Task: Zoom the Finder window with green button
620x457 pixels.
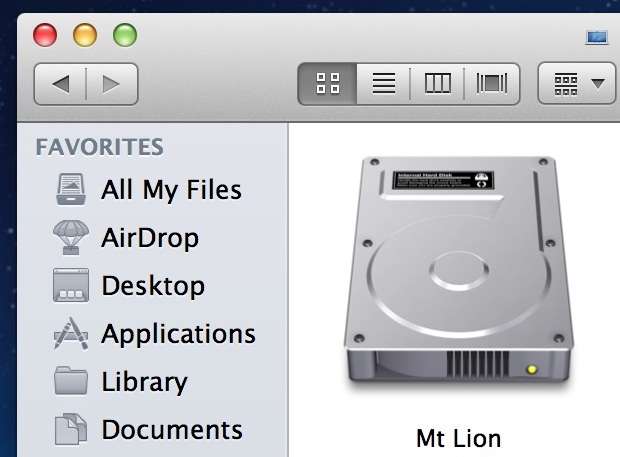Action: pos(125,35)
